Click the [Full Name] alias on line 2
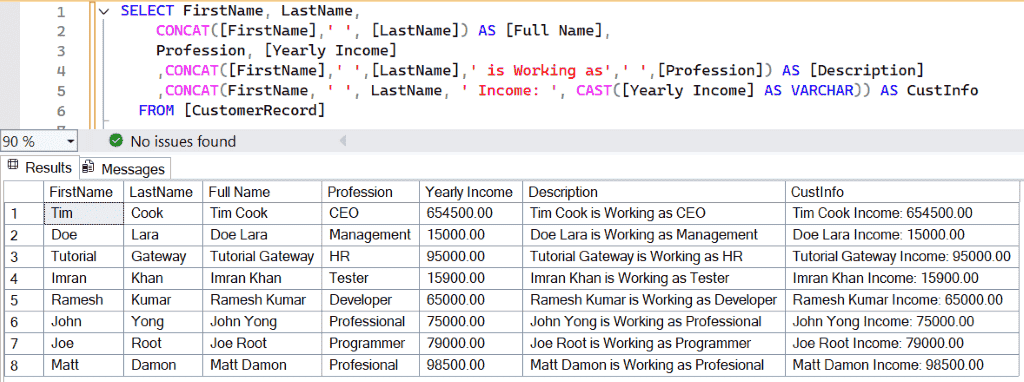 (555, 31)
